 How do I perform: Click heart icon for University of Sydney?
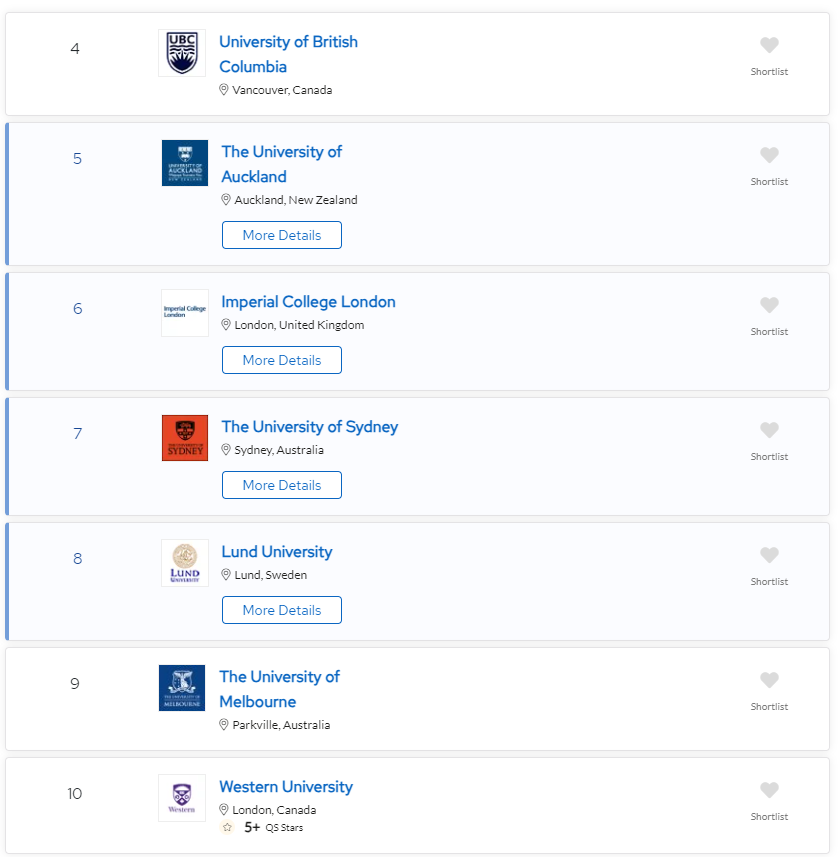[x=769, y=430]
